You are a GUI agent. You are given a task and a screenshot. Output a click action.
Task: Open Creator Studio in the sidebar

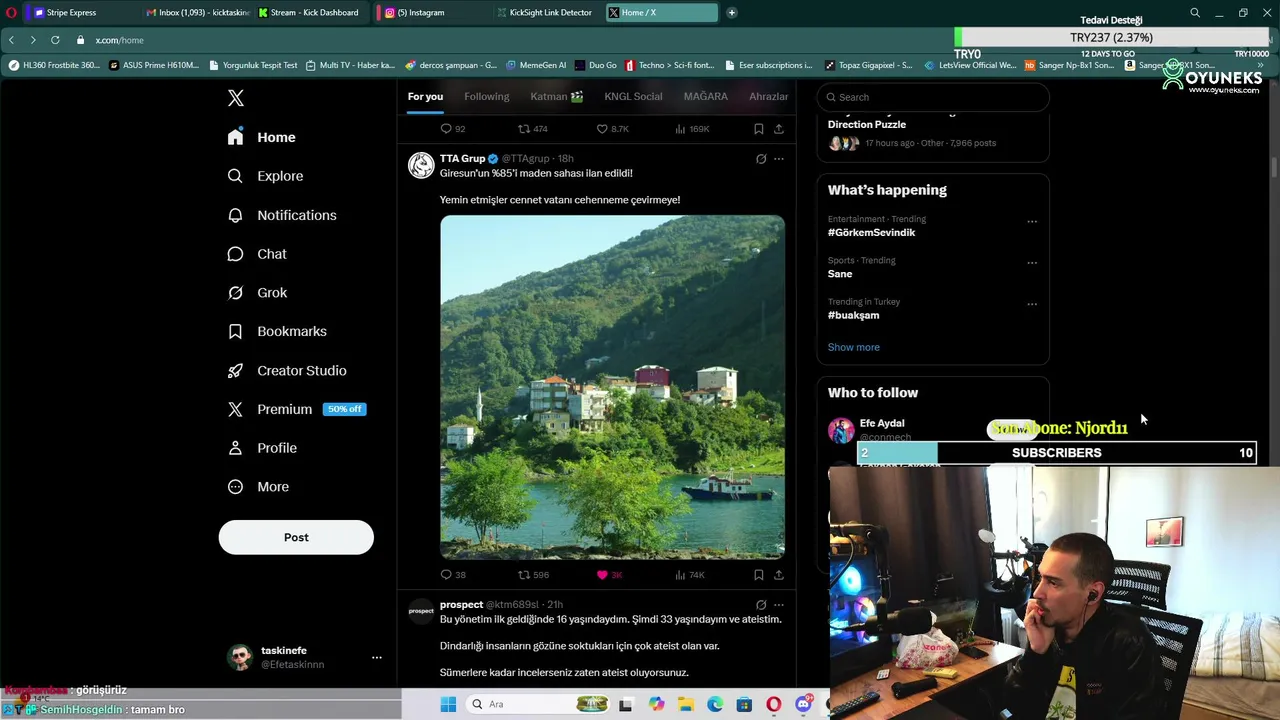287,370
